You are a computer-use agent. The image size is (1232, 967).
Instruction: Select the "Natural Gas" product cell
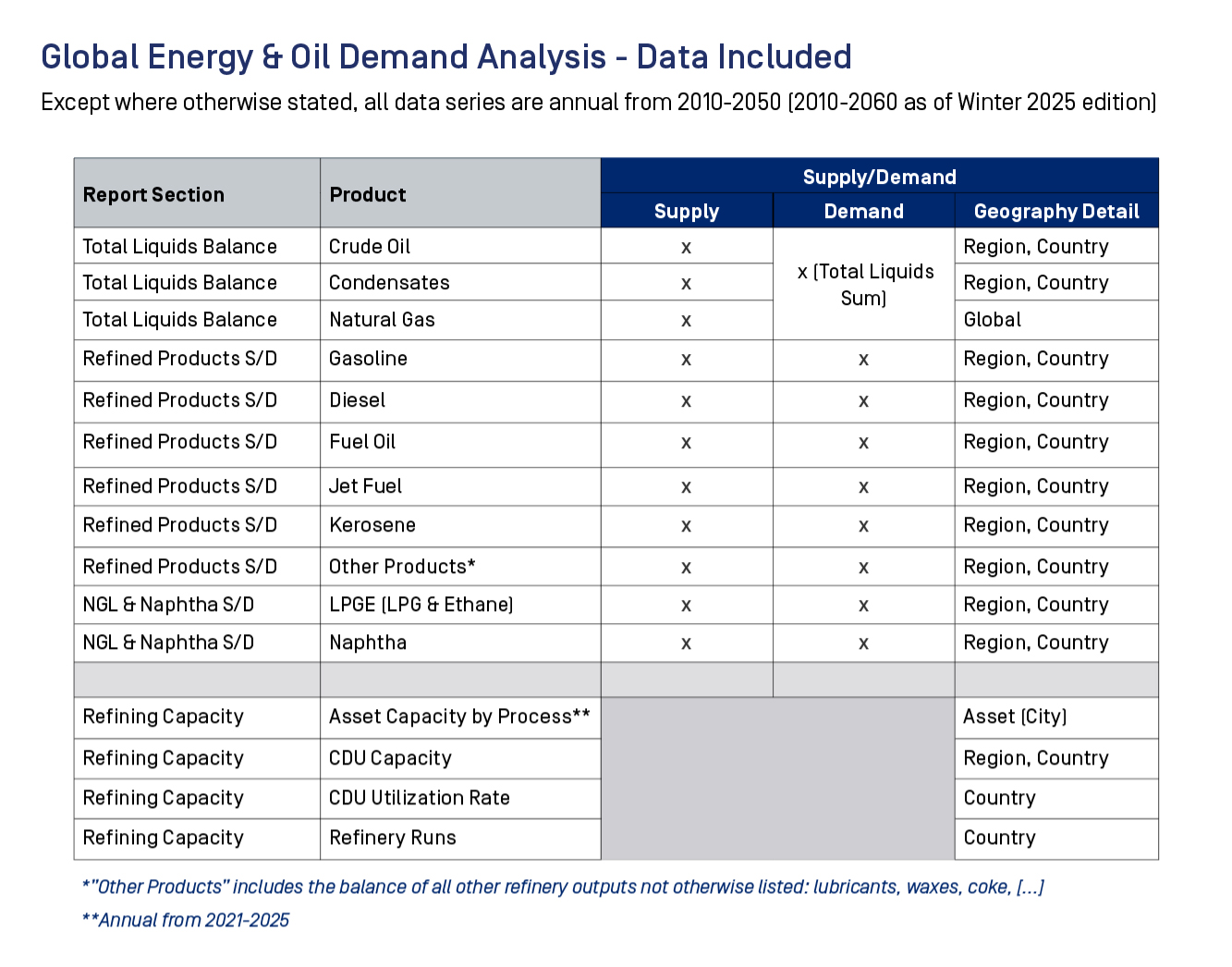pyautogui.click(x=382, y=320)
